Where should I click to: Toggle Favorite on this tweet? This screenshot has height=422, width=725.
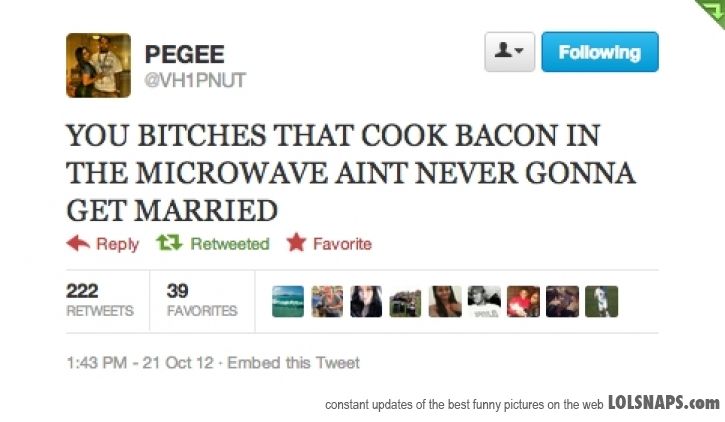342,244
